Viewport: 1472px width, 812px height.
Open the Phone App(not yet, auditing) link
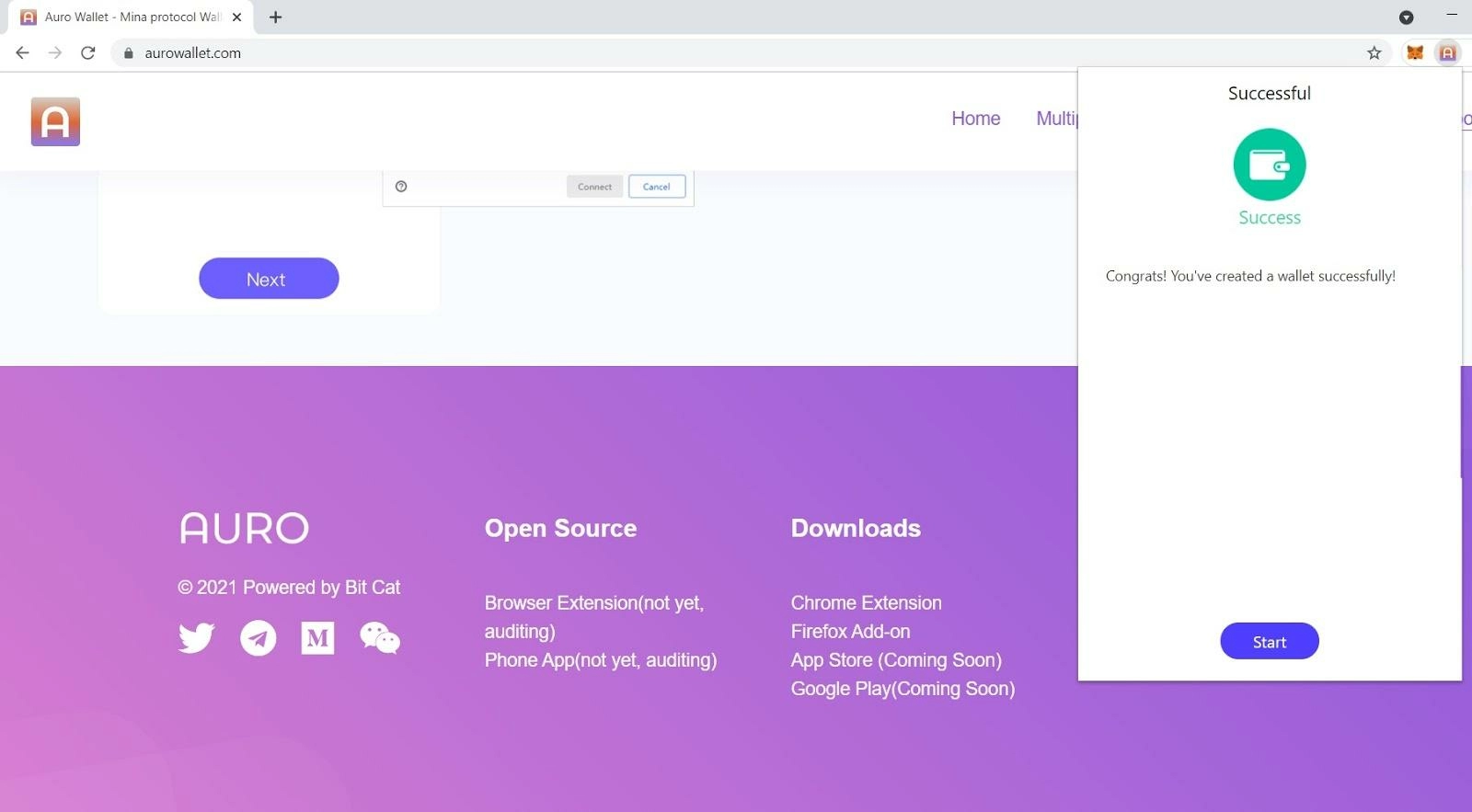[601, 660]
